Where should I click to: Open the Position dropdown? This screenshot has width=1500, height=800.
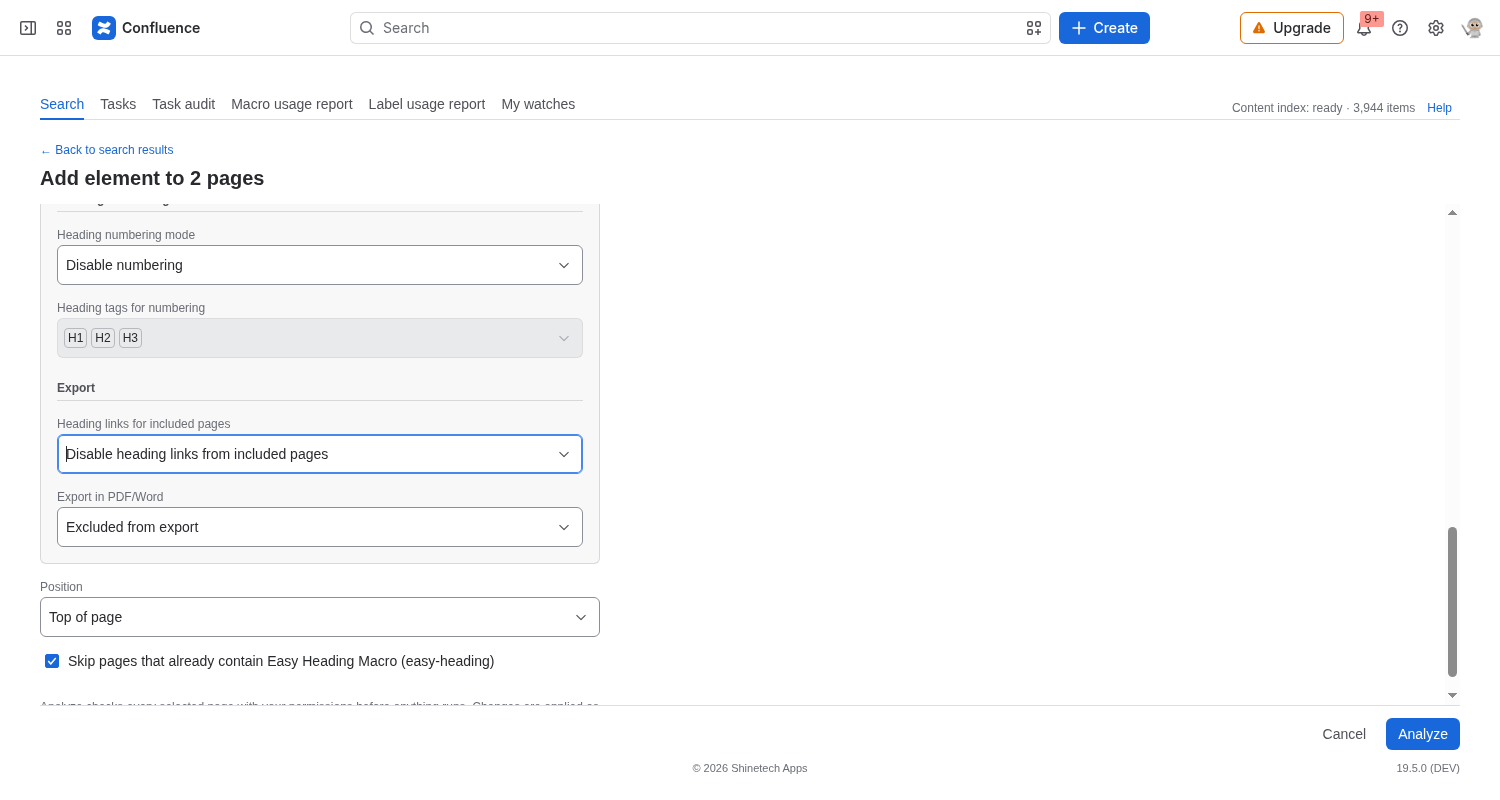click(320, 617)
